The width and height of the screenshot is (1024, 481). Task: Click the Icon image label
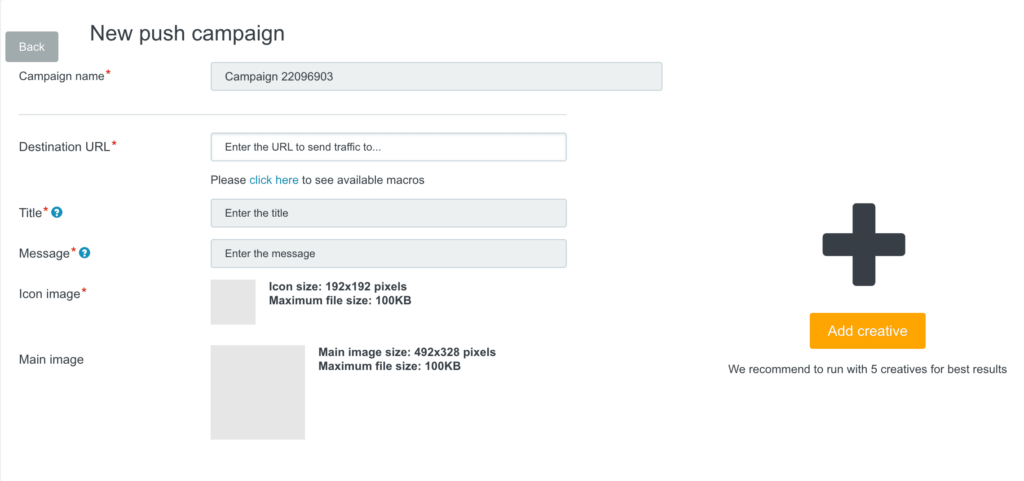pyautogui.click(x=50, y=294)
